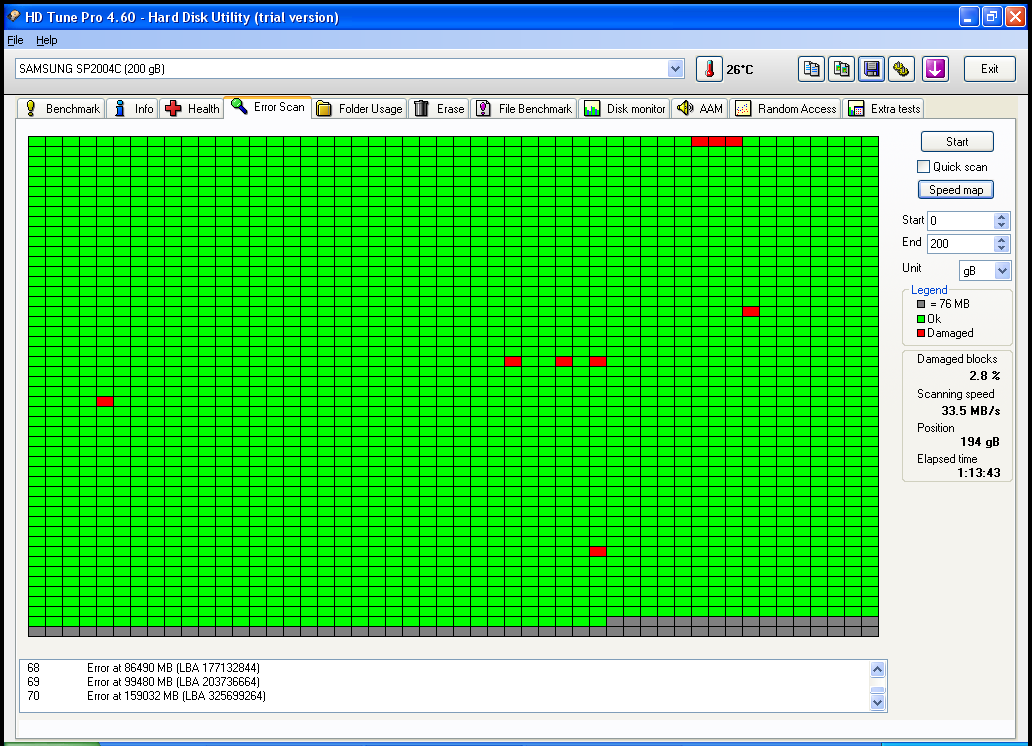Select error entry 70 at 159032 MB
Viewport: 1032px width, 746px height.
tap(146, 696)
